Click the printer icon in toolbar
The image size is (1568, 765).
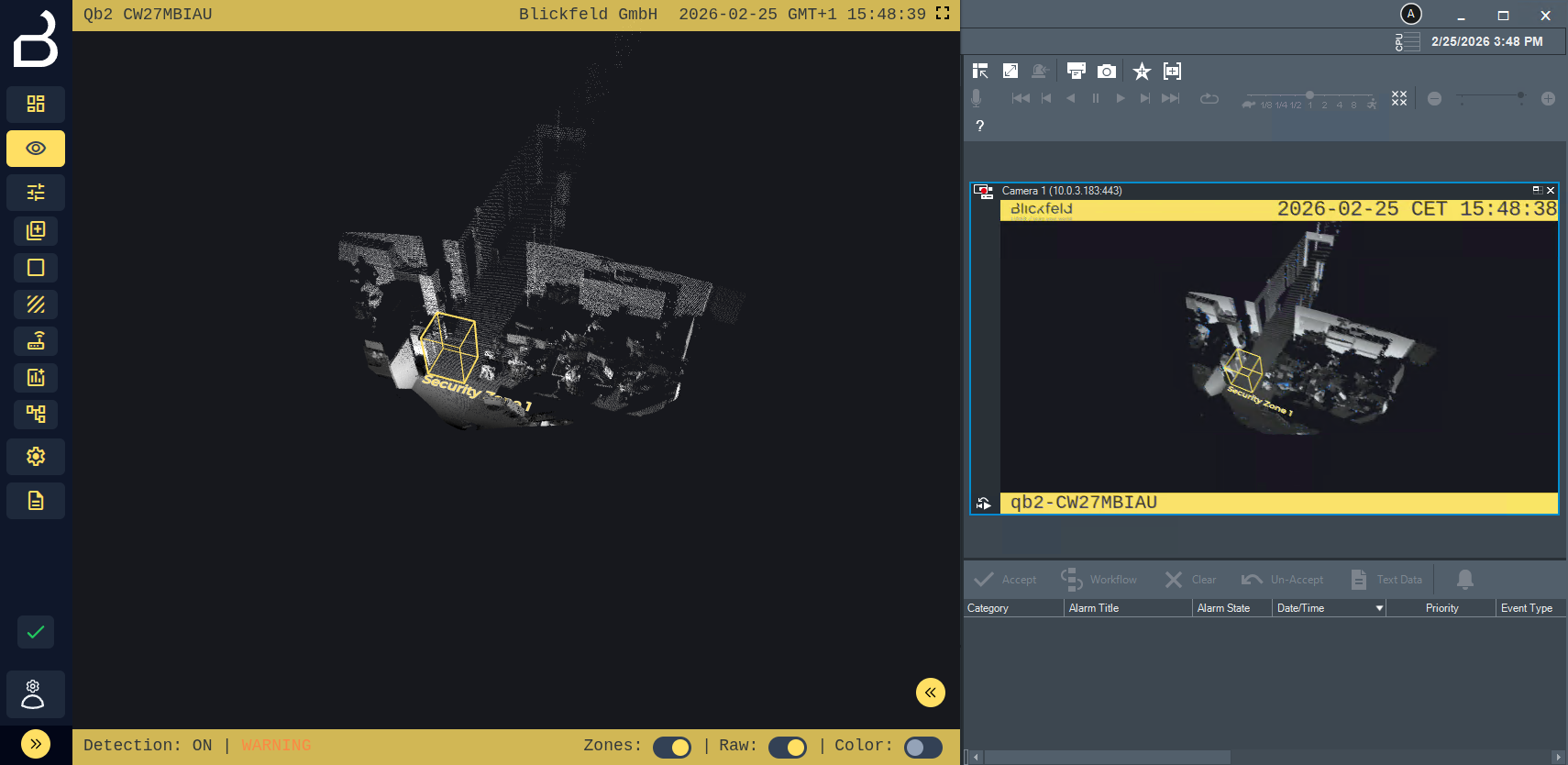coord(1077,72)
